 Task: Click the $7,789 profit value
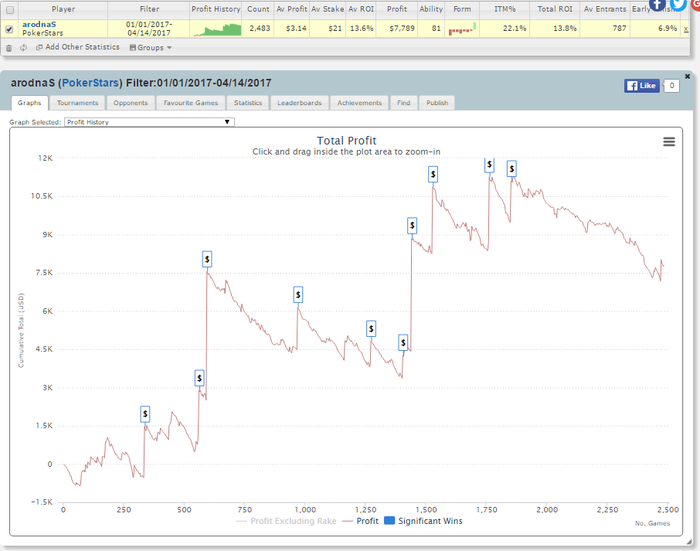click(x=402, y=28)
